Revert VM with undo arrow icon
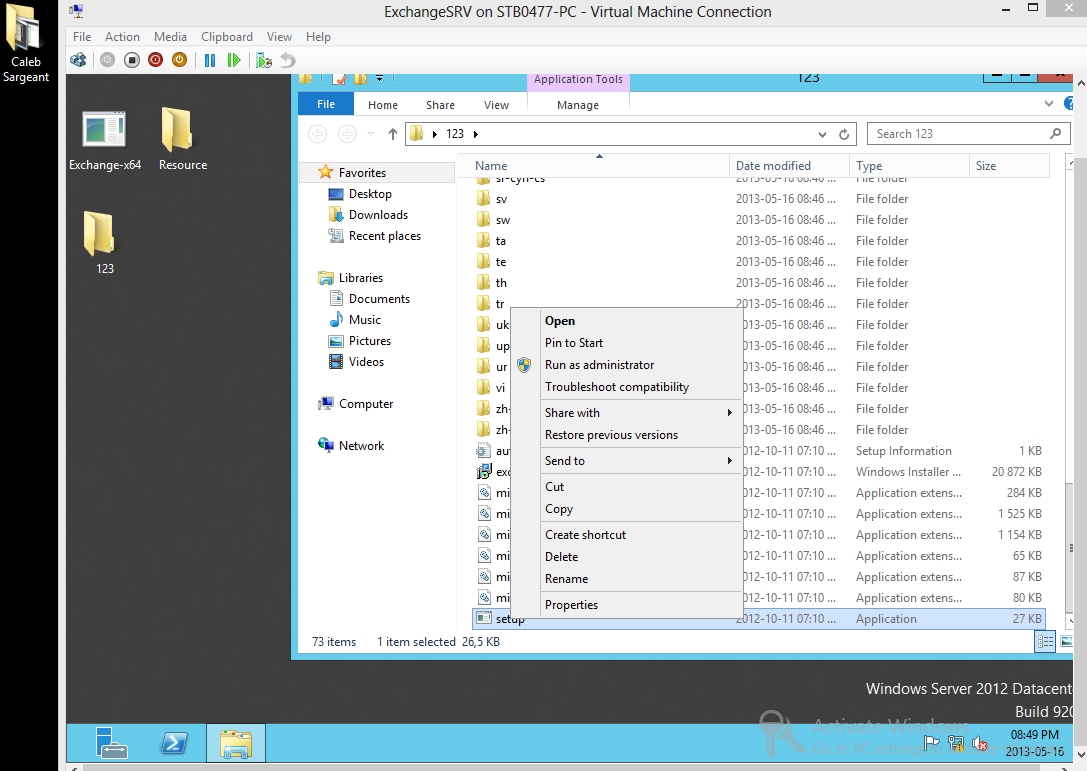This screenshot has height=771, width=1087. point(288,60)
